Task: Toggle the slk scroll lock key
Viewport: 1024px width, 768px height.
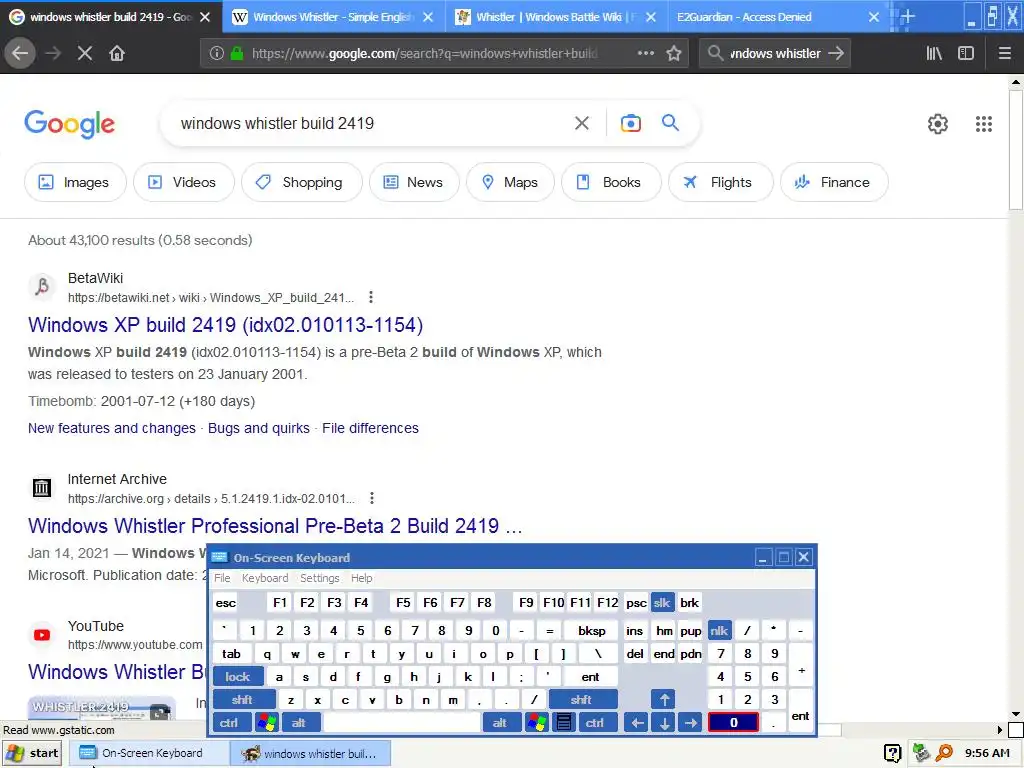Action: pos(662,603)
